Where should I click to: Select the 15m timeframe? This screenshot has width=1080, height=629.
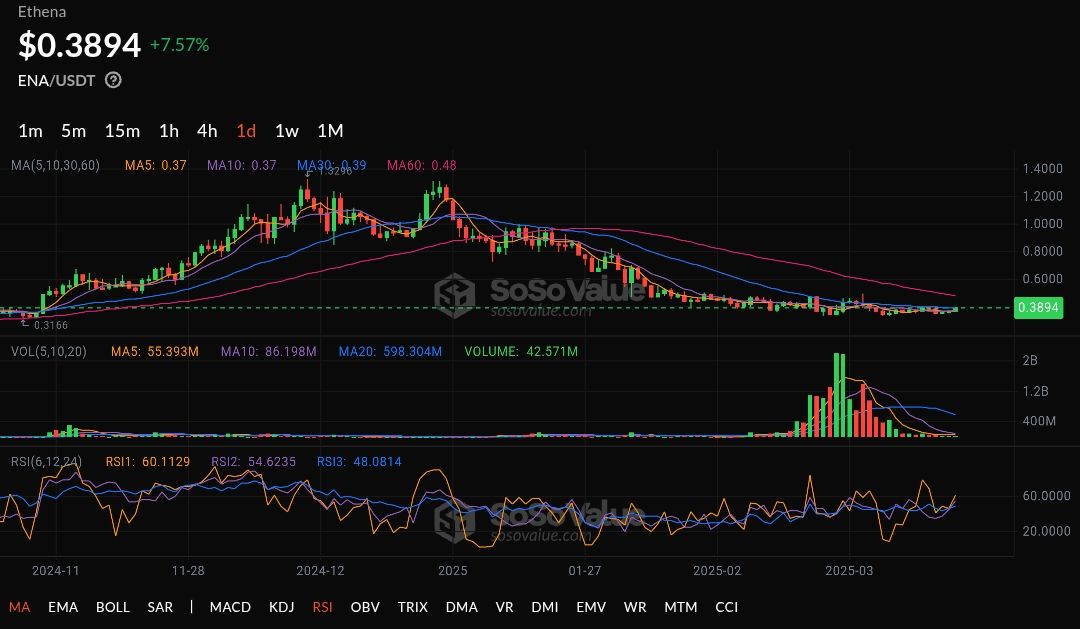click(123, 131)
